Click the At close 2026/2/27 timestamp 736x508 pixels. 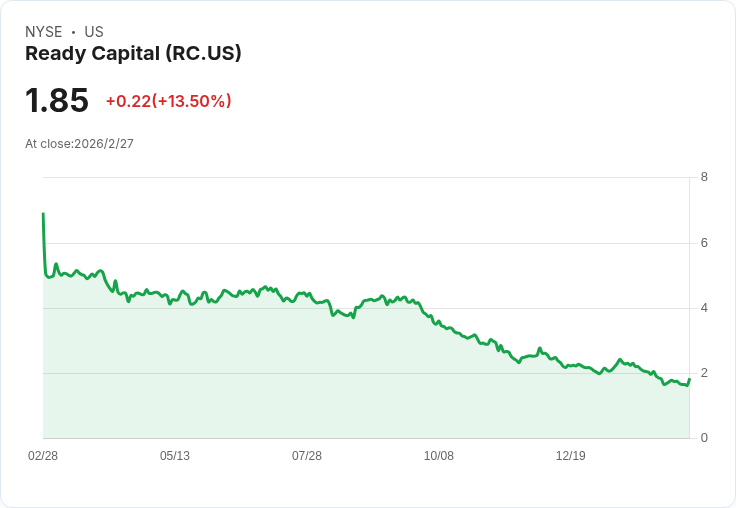pos(79,144)
